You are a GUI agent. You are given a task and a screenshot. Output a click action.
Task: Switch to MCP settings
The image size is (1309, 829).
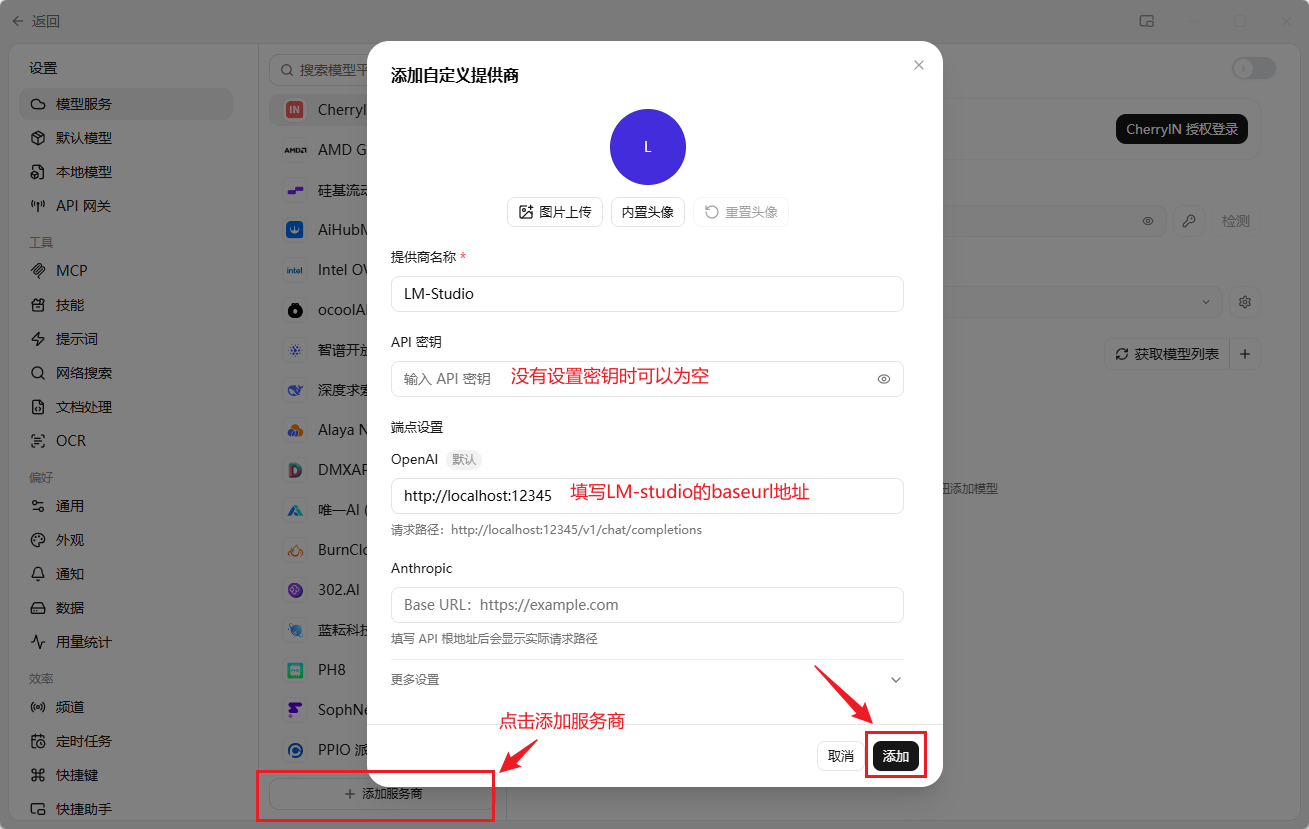click(x=126, y=271)
